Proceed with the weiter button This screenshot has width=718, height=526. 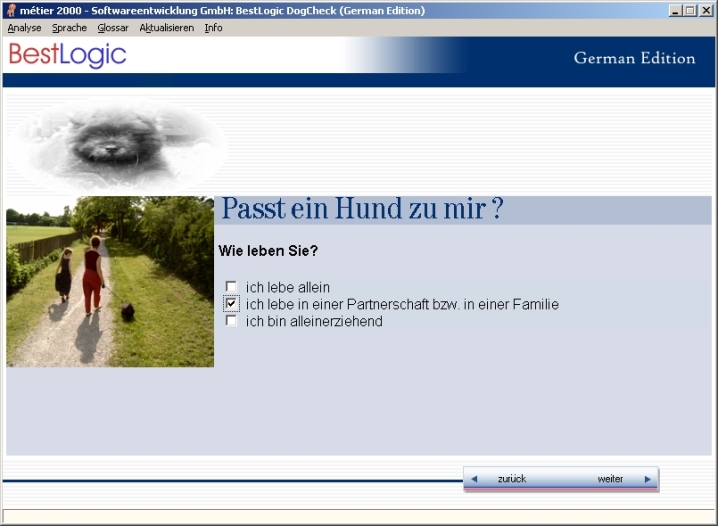(610, 479)
